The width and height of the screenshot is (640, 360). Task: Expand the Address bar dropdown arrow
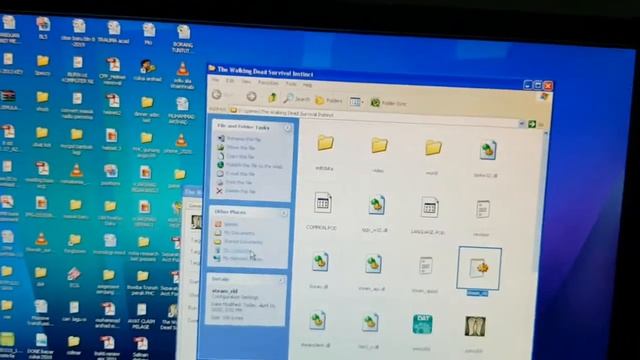[x=522, y=123]
